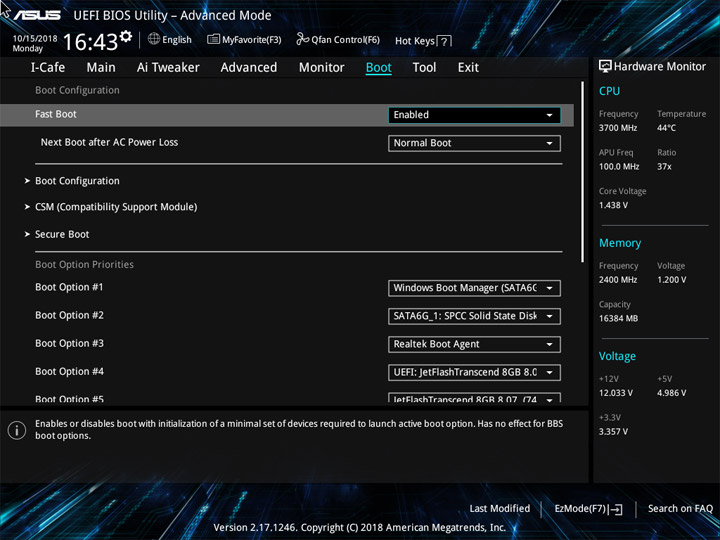The width and height of the screenshot is (720, 540).
Task: Expand CSM (Compatibility Support Module) submenu
Action: tap(116, 207)
